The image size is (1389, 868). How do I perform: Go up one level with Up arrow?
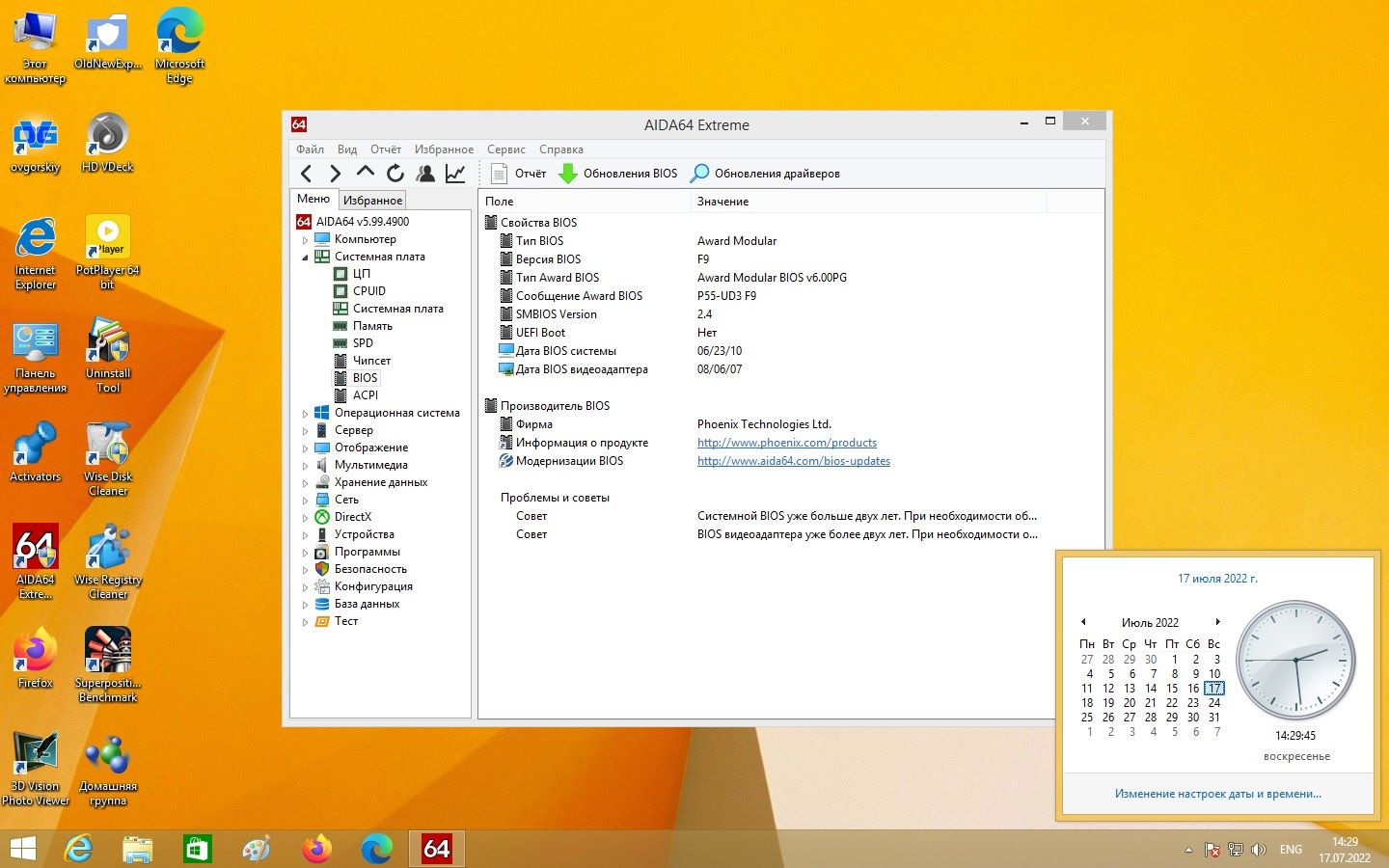coord(365,173)
